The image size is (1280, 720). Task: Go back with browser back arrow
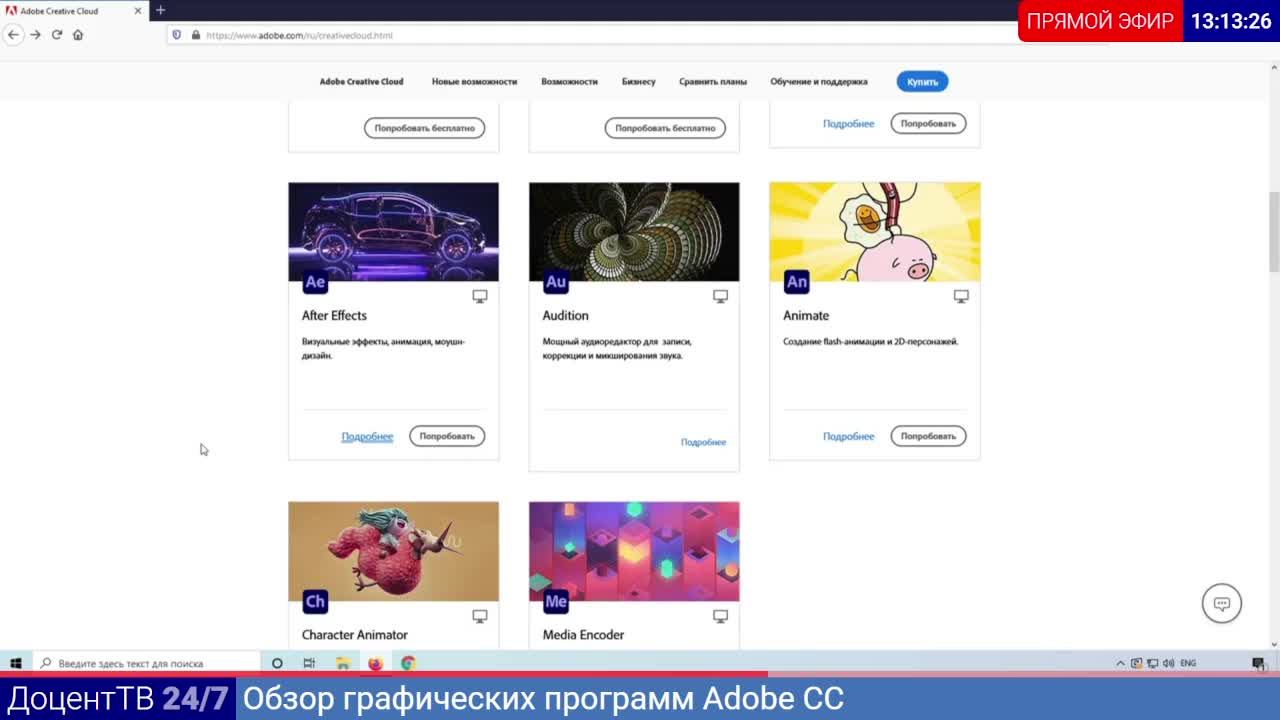pyautogui.click(x=14, y=35)
